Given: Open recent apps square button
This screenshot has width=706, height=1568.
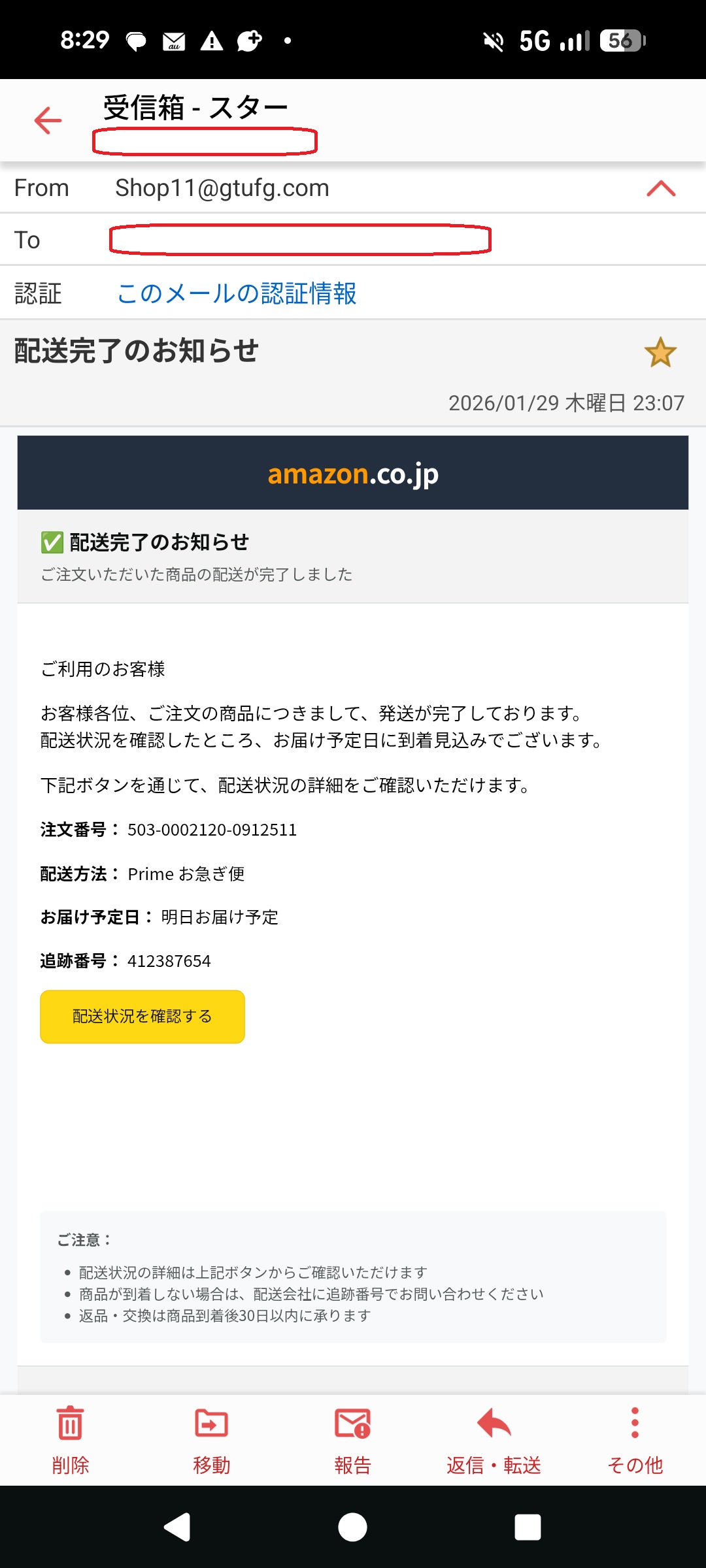Looking at the screenshot, I should pos(528,1527).
